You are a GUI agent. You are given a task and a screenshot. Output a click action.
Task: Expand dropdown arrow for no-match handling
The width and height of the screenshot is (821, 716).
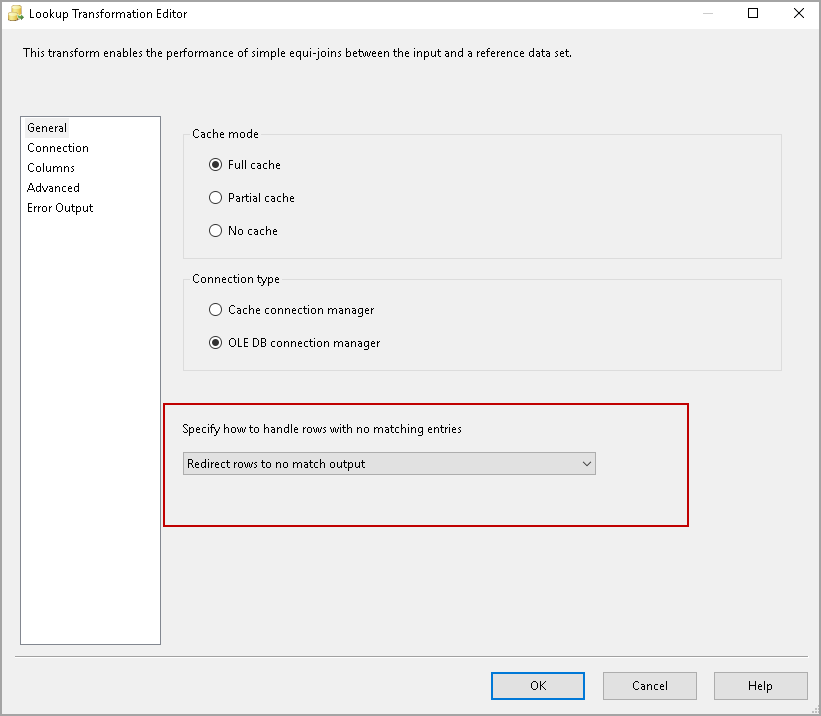pyautogui.click(x=586, y=464)
